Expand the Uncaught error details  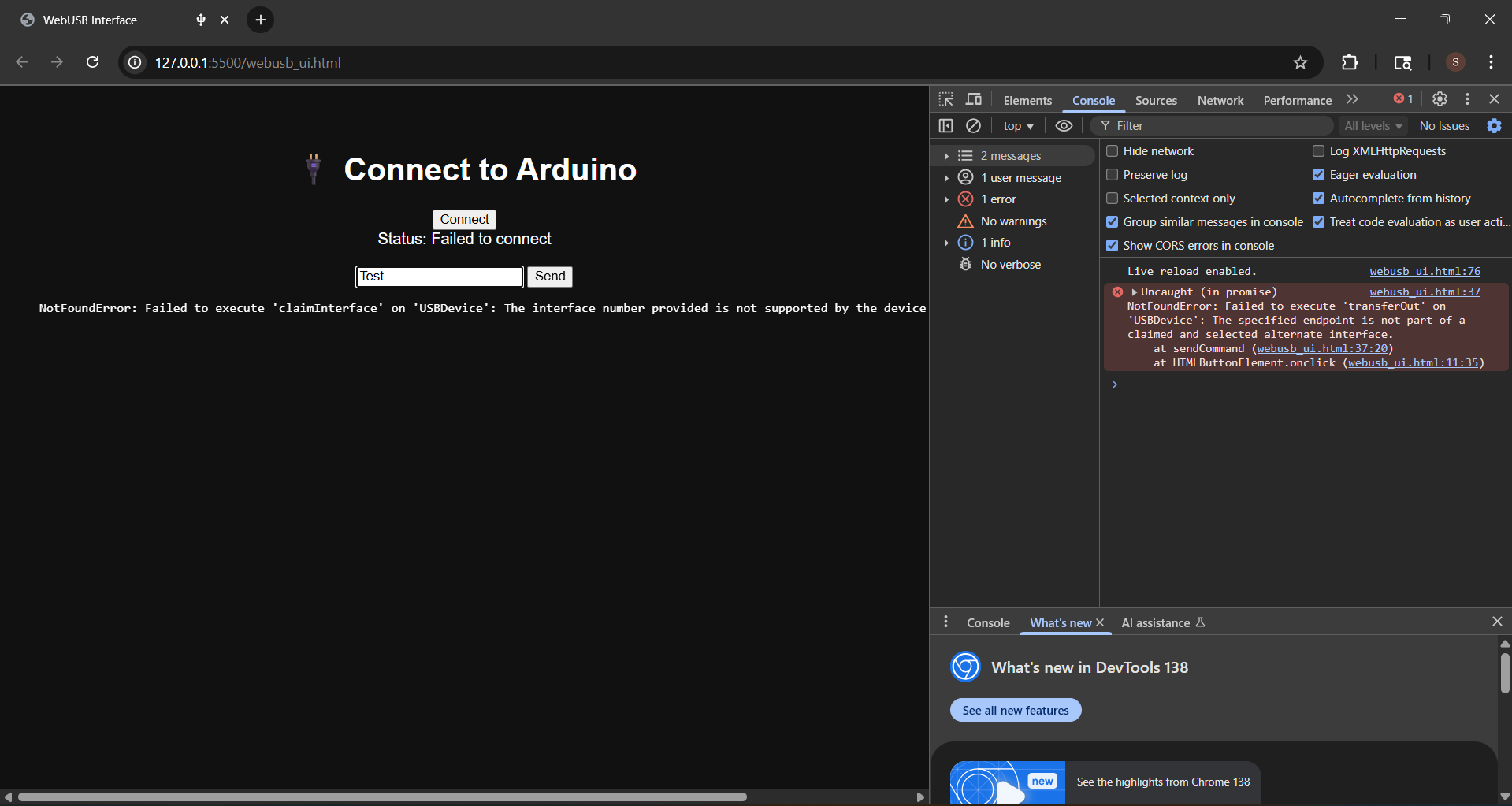(1135, 292)
